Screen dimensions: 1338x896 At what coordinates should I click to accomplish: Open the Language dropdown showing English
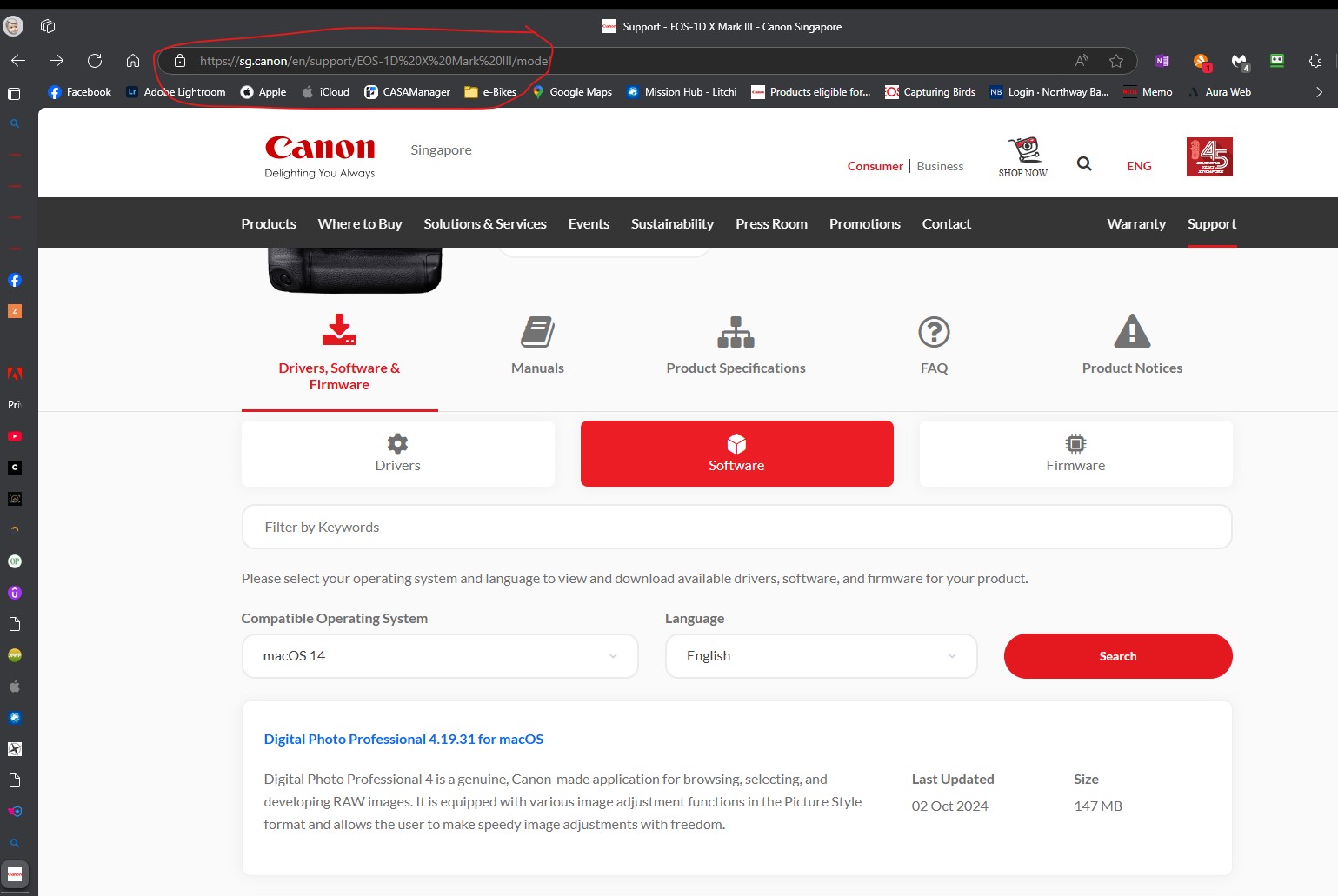coord(820,655)
